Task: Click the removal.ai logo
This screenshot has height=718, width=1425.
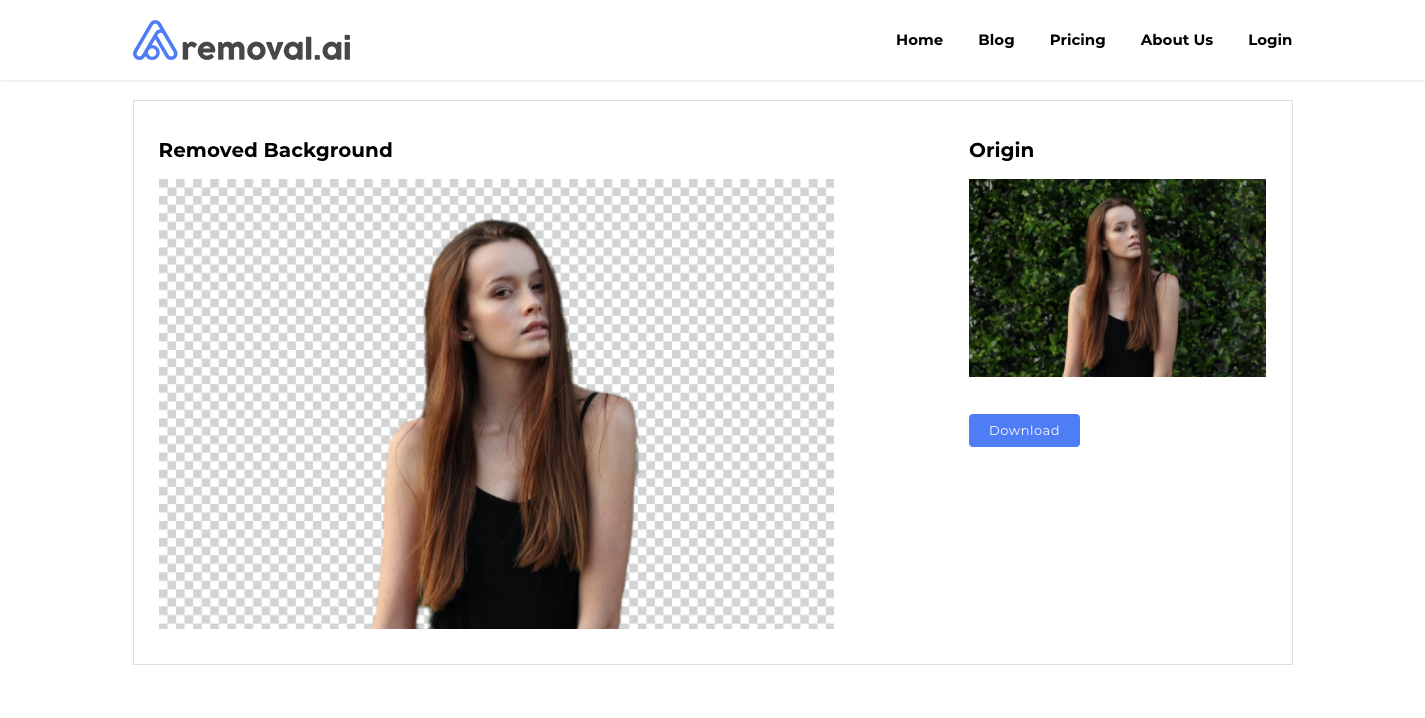Action: tap(242, 41)
